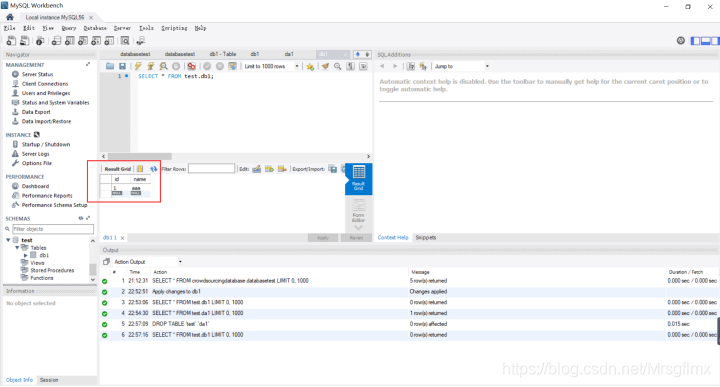720x387 pixels.
Task: Toggle invisible characters display
Action: pos(350,66)
